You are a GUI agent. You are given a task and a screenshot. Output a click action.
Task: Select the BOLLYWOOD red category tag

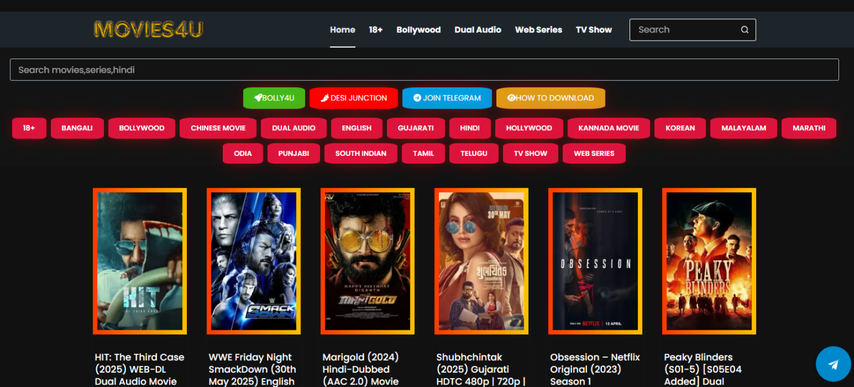142,128
